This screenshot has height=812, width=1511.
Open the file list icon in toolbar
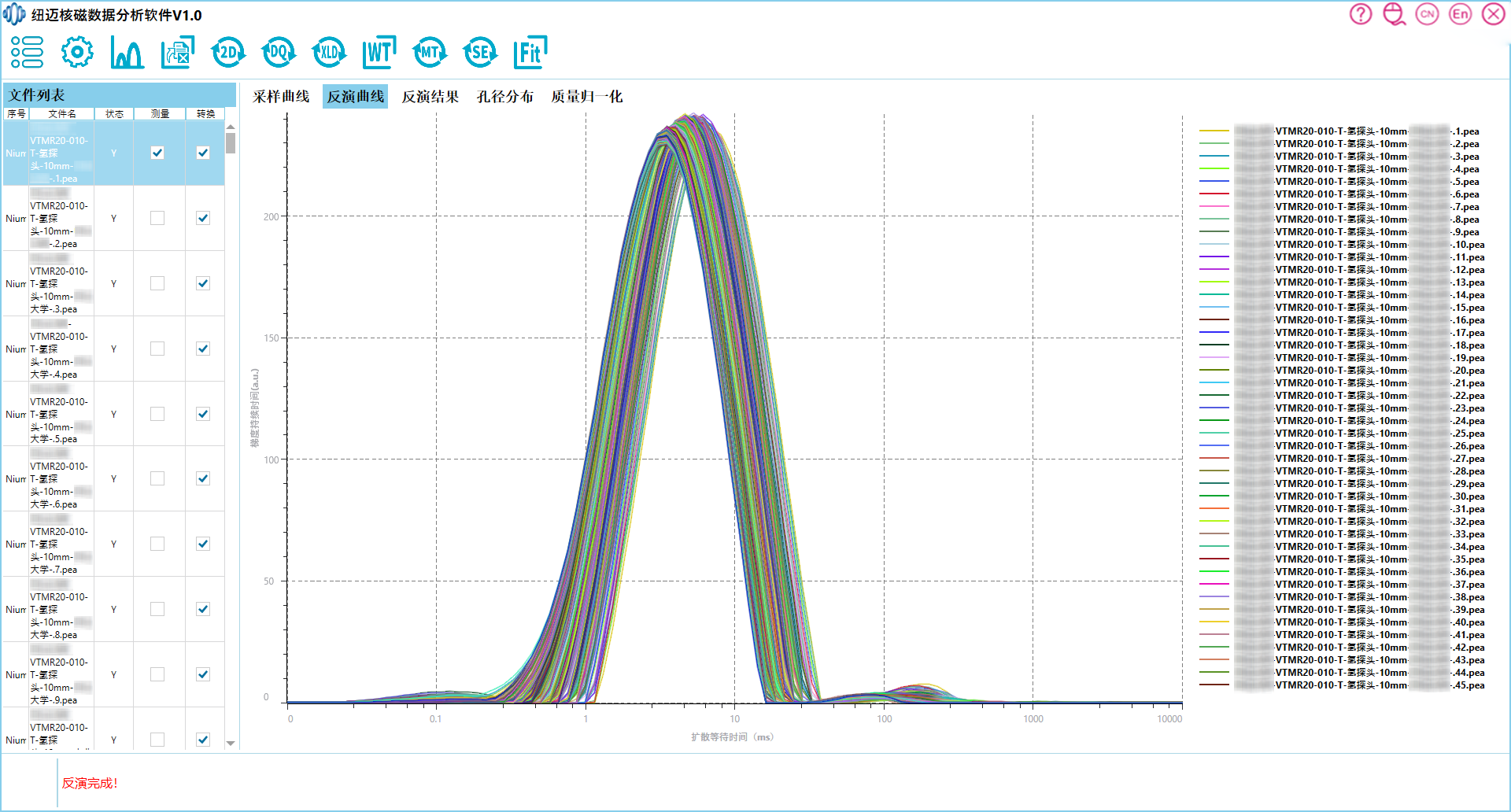(x=27, y=53)
